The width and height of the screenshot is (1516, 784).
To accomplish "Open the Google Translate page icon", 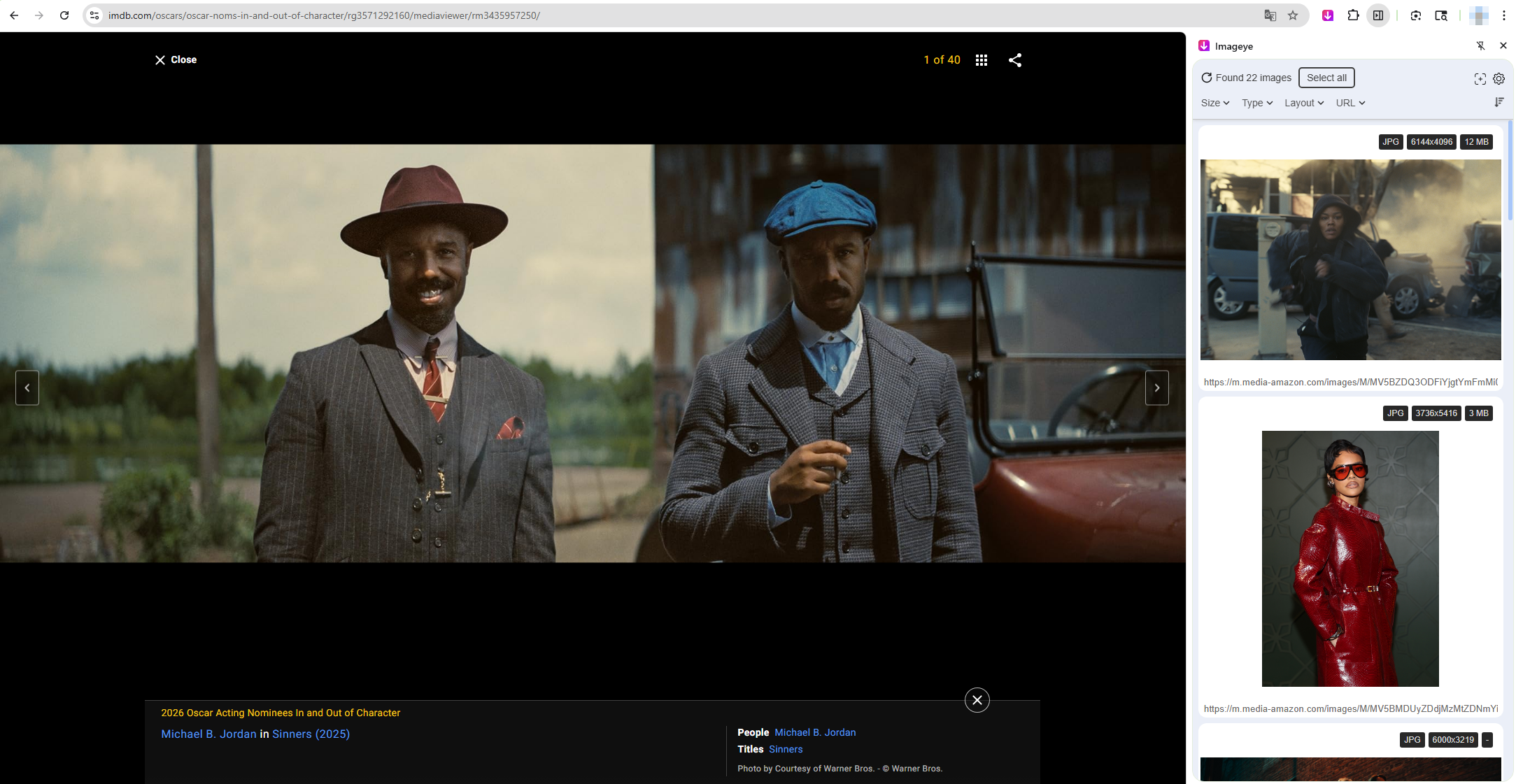I will tap(1269, 15).
